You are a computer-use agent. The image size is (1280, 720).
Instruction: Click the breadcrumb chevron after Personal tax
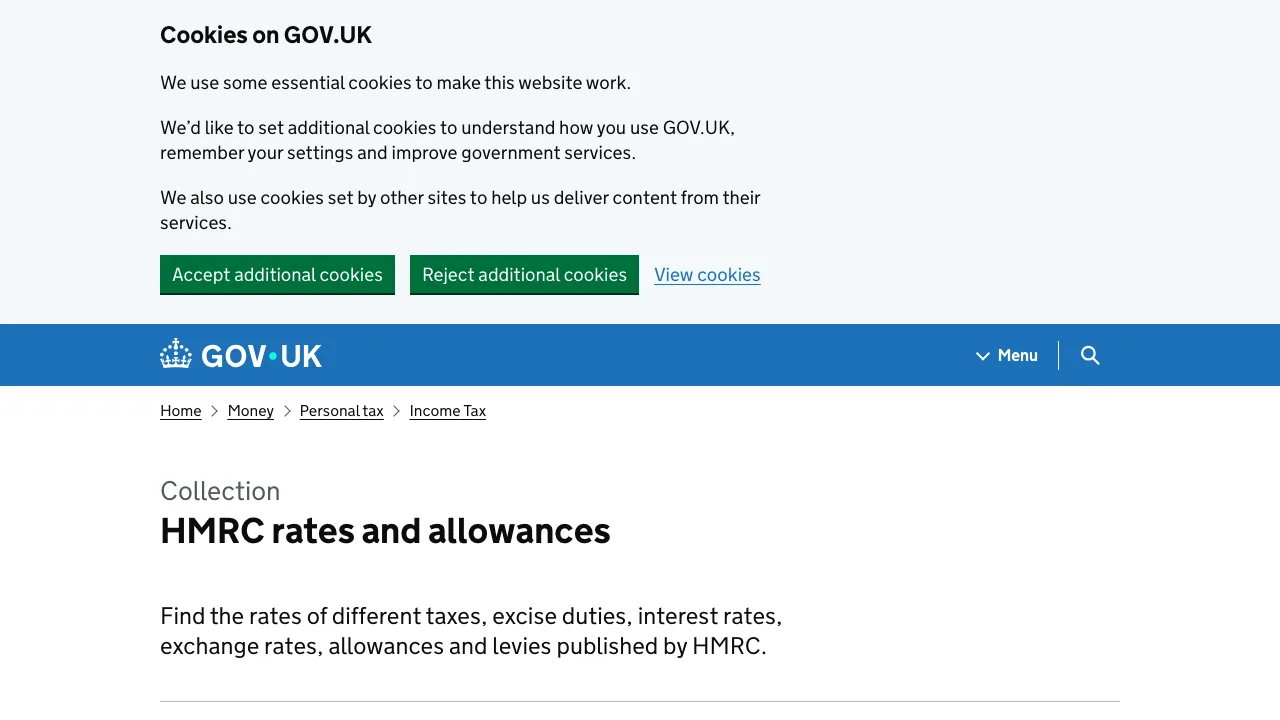click(x=397, y=411)
